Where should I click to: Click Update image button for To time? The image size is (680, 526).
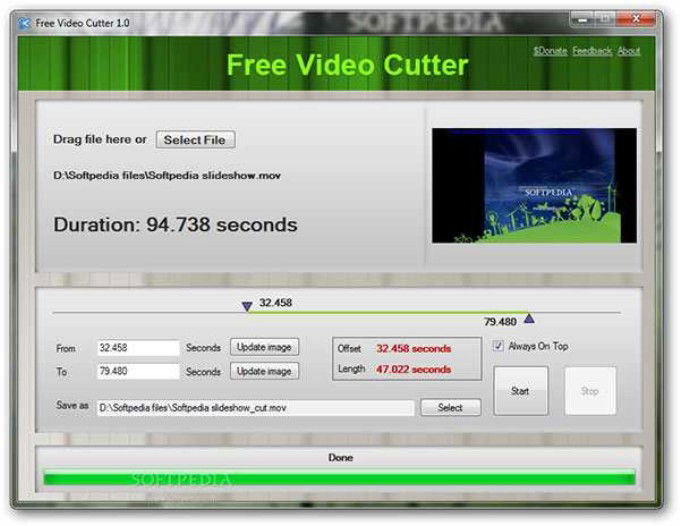click(x=264, y=371)
